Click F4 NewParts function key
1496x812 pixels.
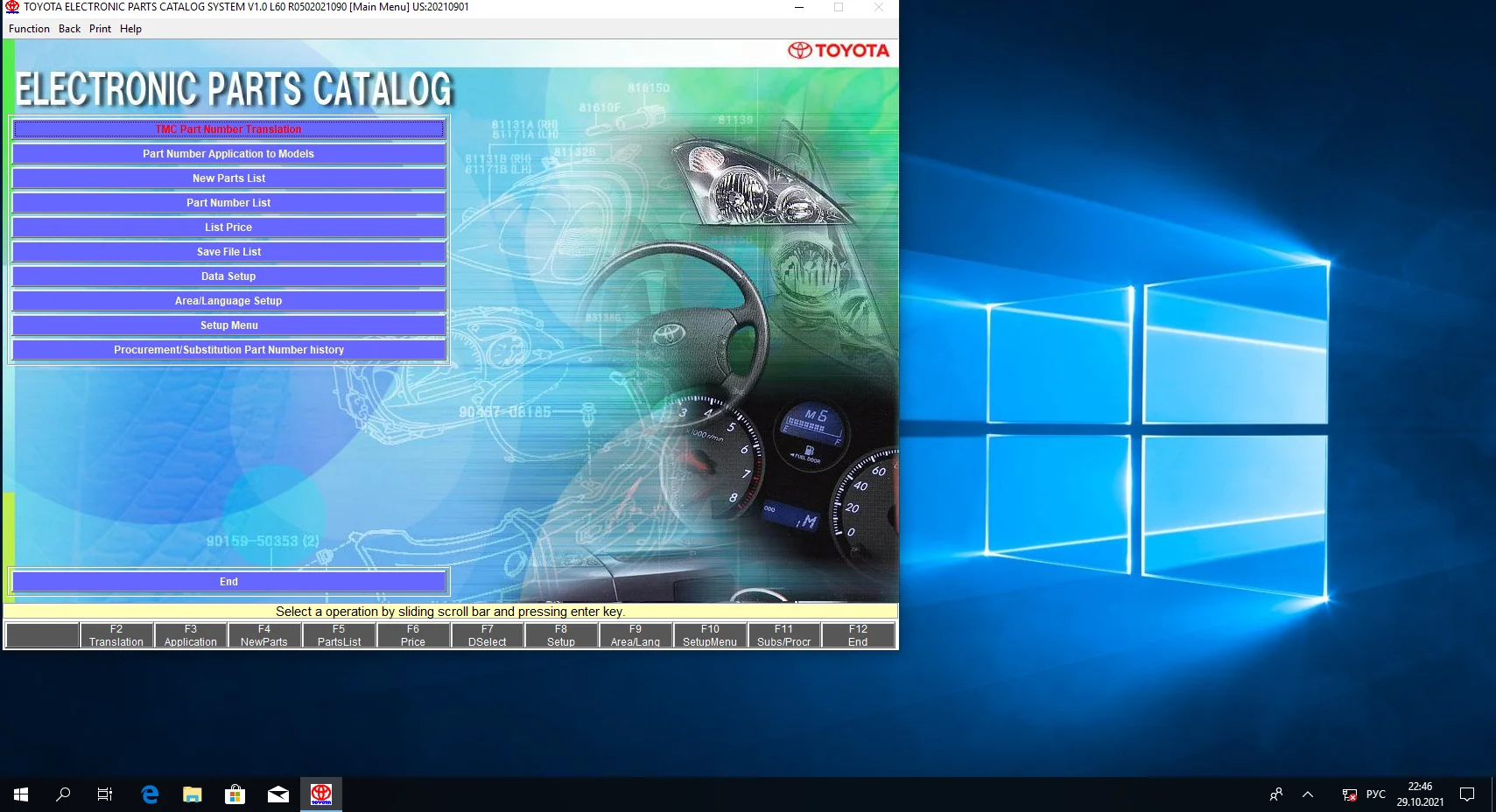(264, 635)
